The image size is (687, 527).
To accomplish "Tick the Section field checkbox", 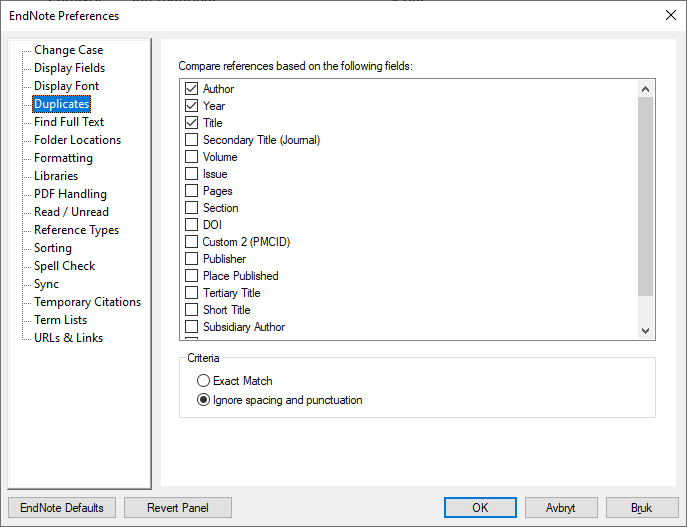I will coord(191,208).
